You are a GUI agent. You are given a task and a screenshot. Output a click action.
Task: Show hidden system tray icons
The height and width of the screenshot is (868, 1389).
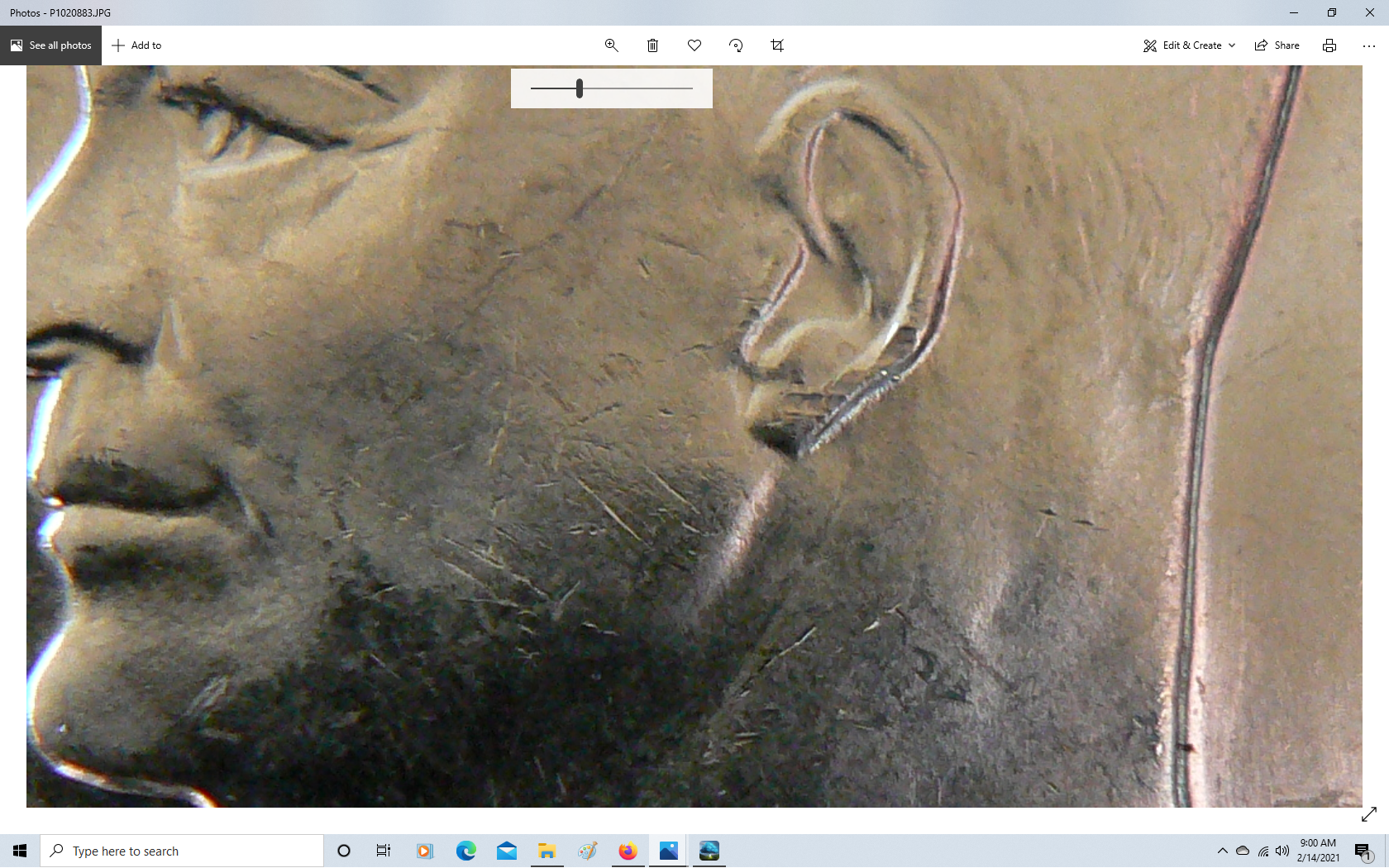click(x=1223, y=851)
